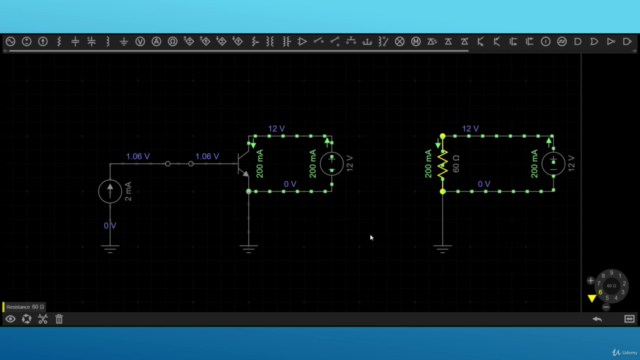Select the resistor component in toolbar
This screenshot has height=360, width=640.
point(59,42)
